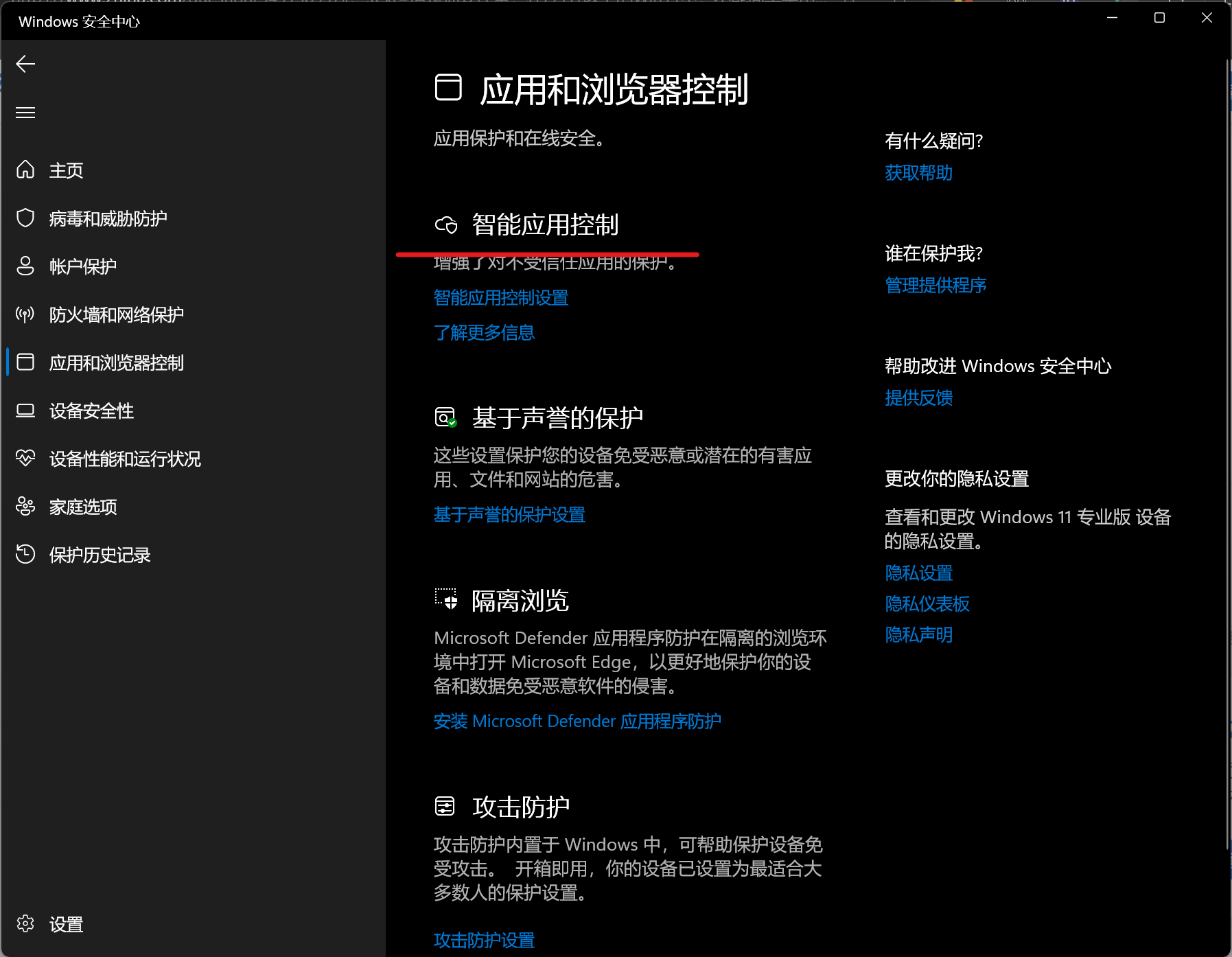The image size is (1232, 957).
Task: Click the 隔离浏览 heading text
Action: pos(520,601)
